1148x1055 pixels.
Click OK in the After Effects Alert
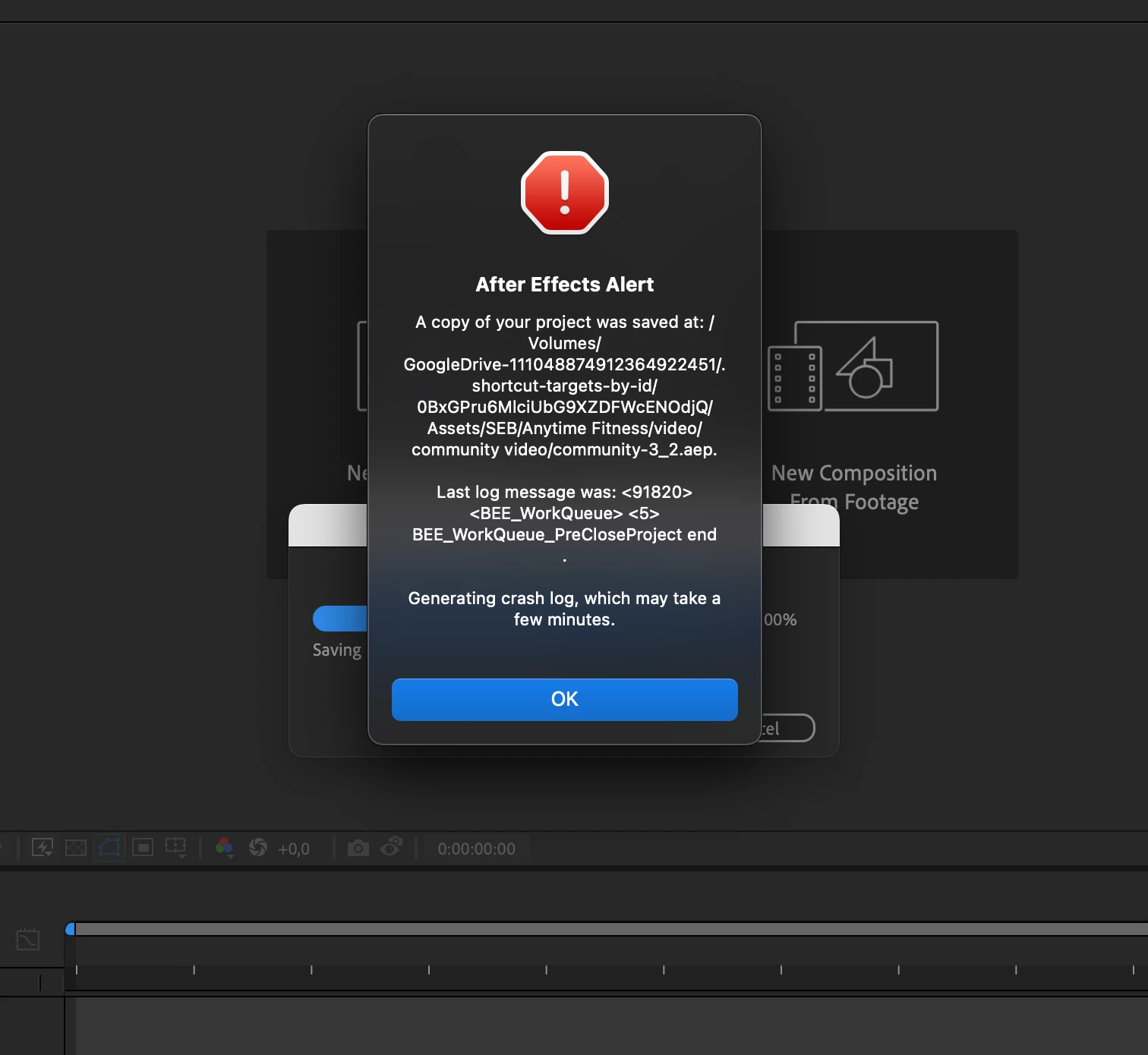[564, 699]
